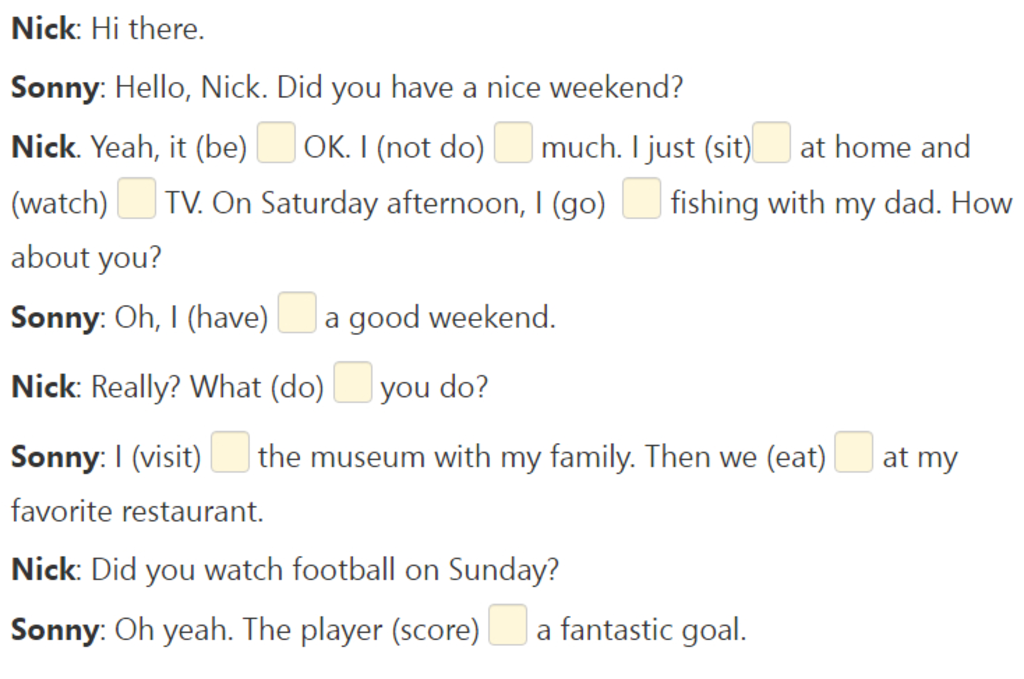This screenshot has width=1024, height=679.
Task: Click the blank after "it (be)"
Action: [276, 142]
